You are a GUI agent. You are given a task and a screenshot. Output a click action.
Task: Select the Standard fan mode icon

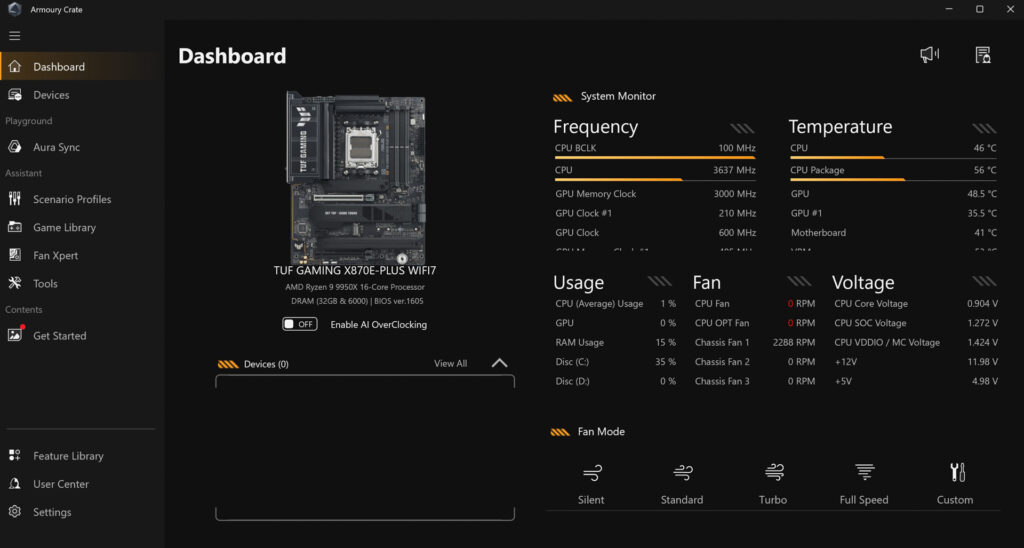[x=682, y=472]
